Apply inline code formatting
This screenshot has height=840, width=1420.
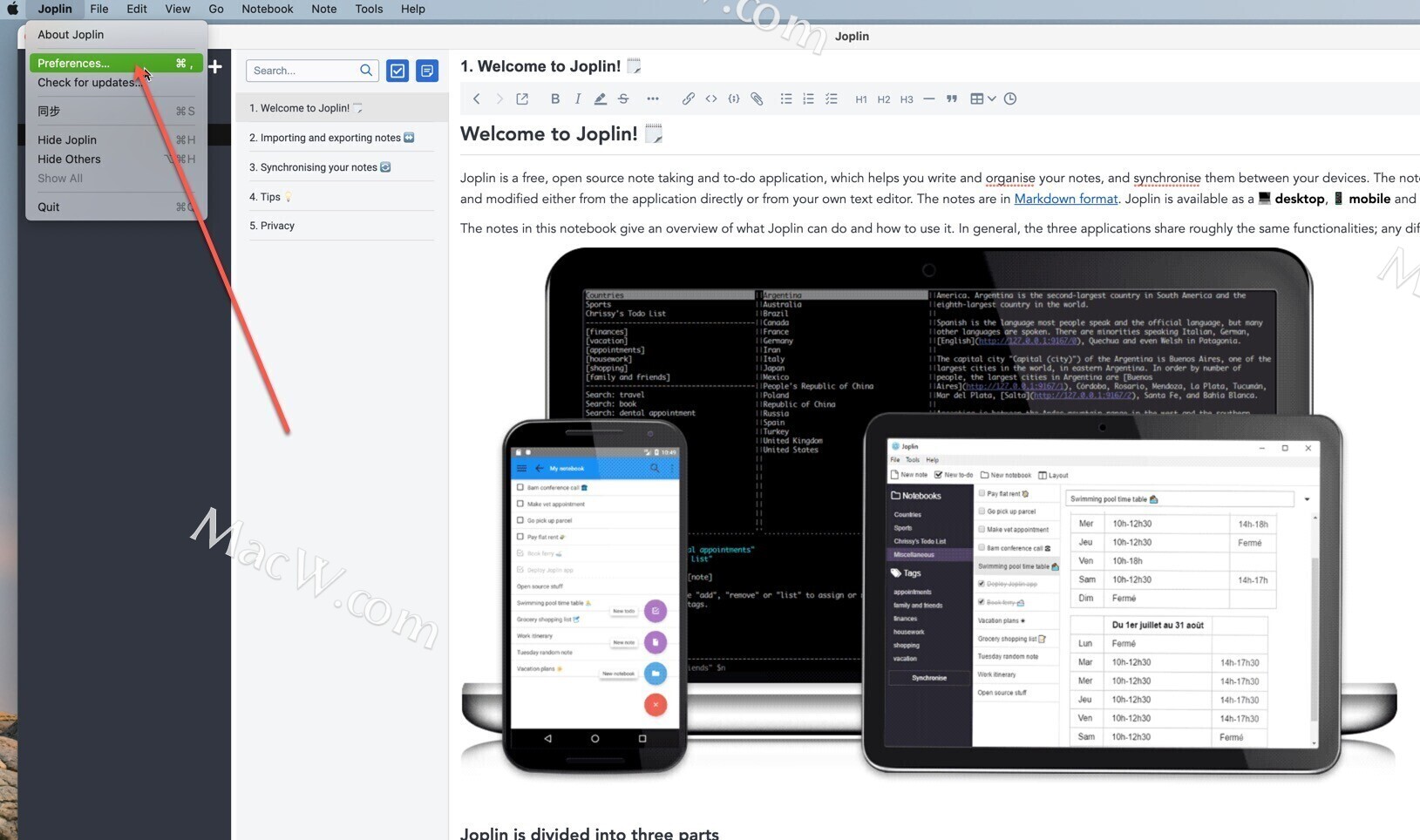click(x=711, y=99)
